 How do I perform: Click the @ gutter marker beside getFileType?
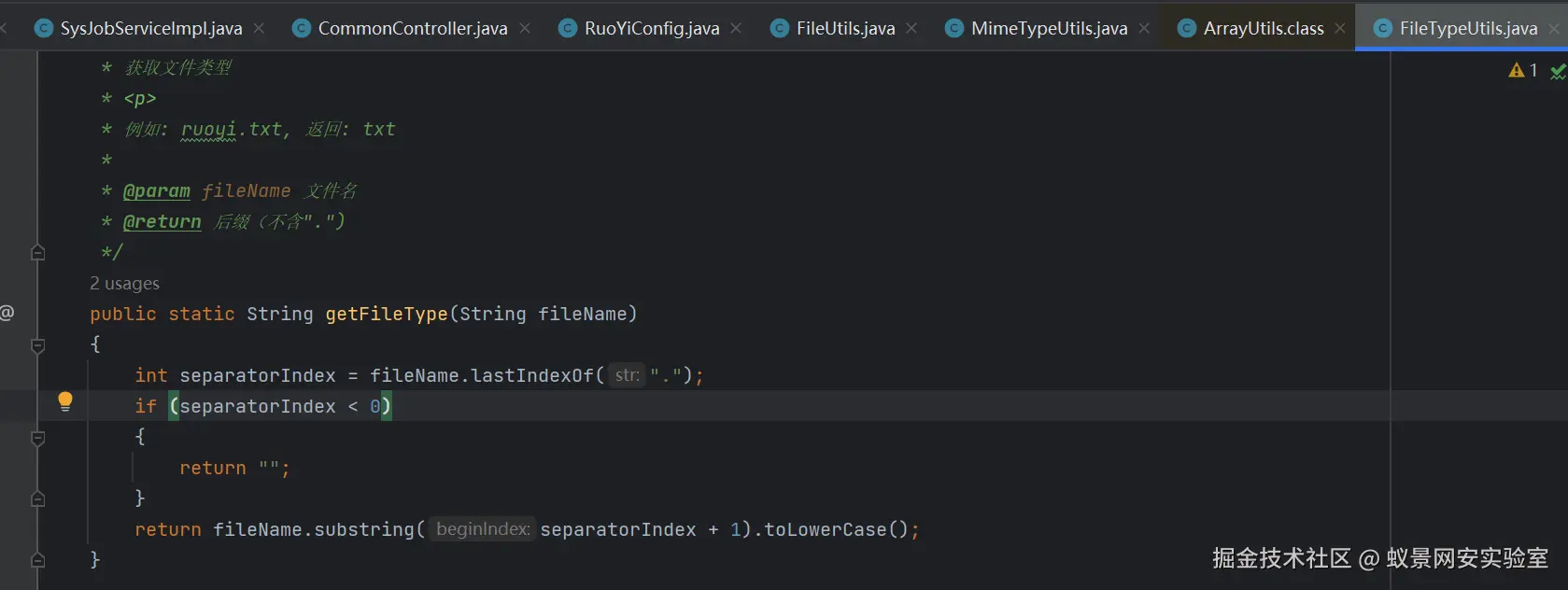point(7,313)
